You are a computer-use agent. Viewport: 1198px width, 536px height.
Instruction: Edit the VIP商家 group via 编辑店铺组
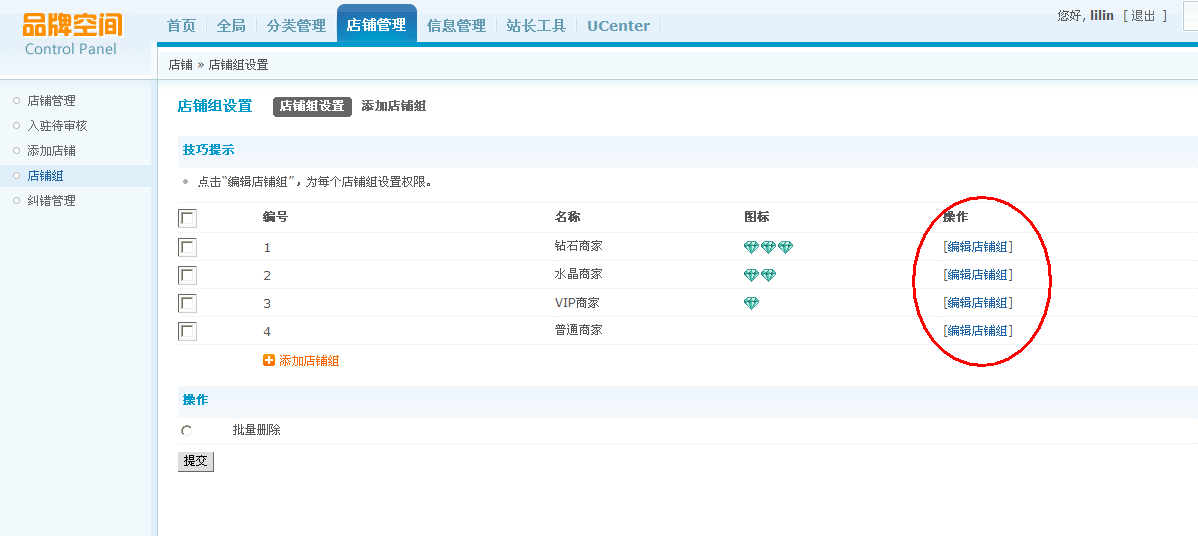[x=978, y=302]
